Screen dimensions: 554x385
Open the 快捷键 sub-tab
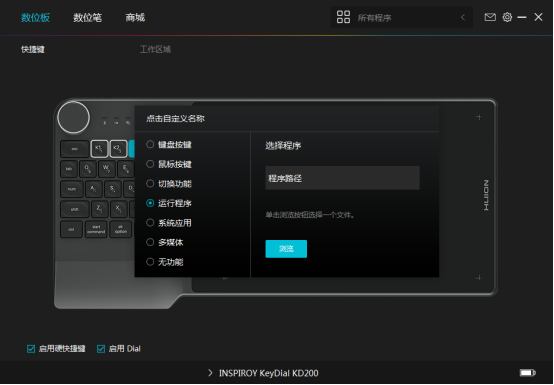33,49
